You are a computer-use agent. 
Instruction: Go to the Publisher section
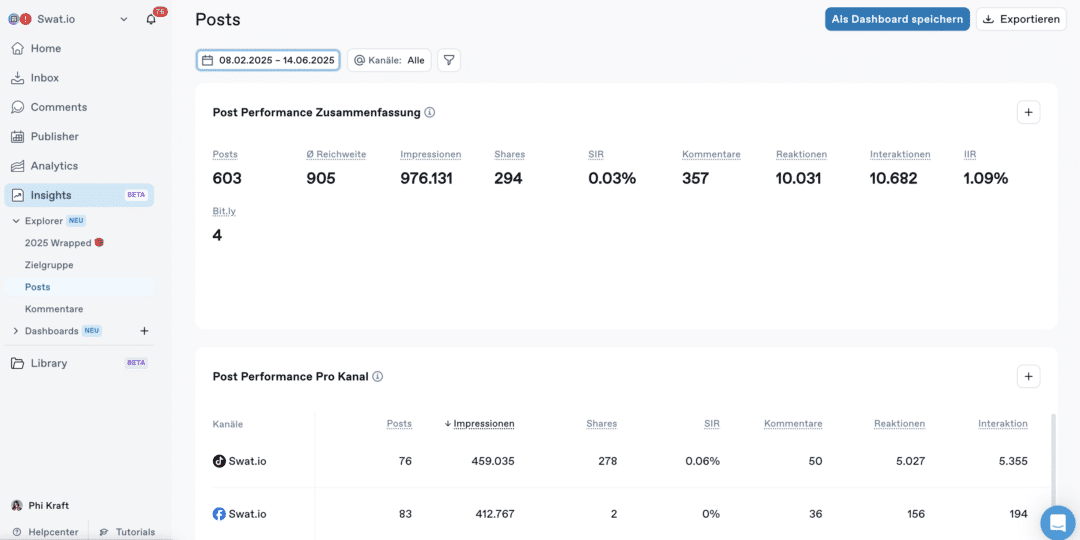coord(54,136)
